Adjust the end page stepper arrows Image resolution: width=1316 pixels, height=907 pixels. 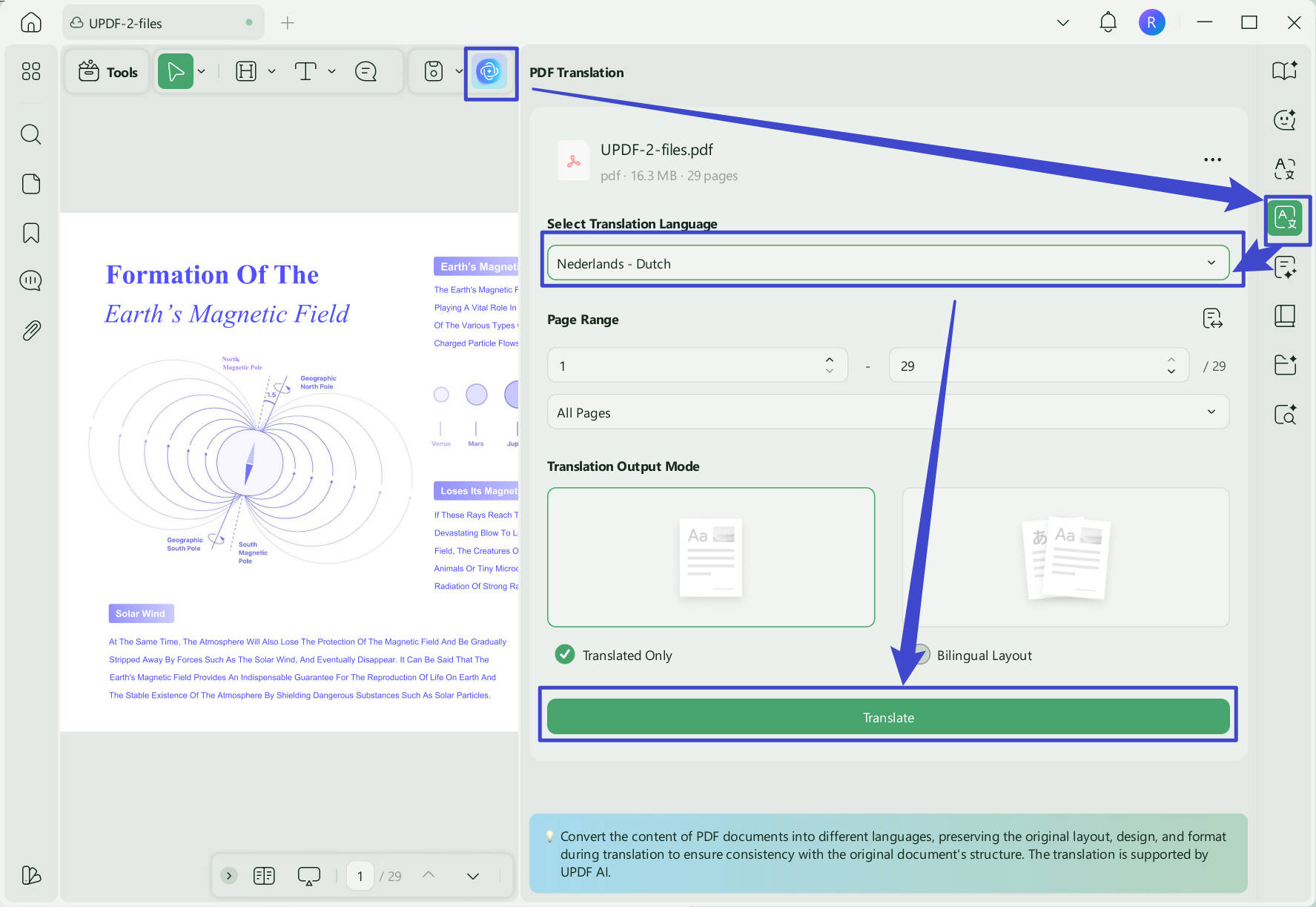click(x=1171, y=365)
